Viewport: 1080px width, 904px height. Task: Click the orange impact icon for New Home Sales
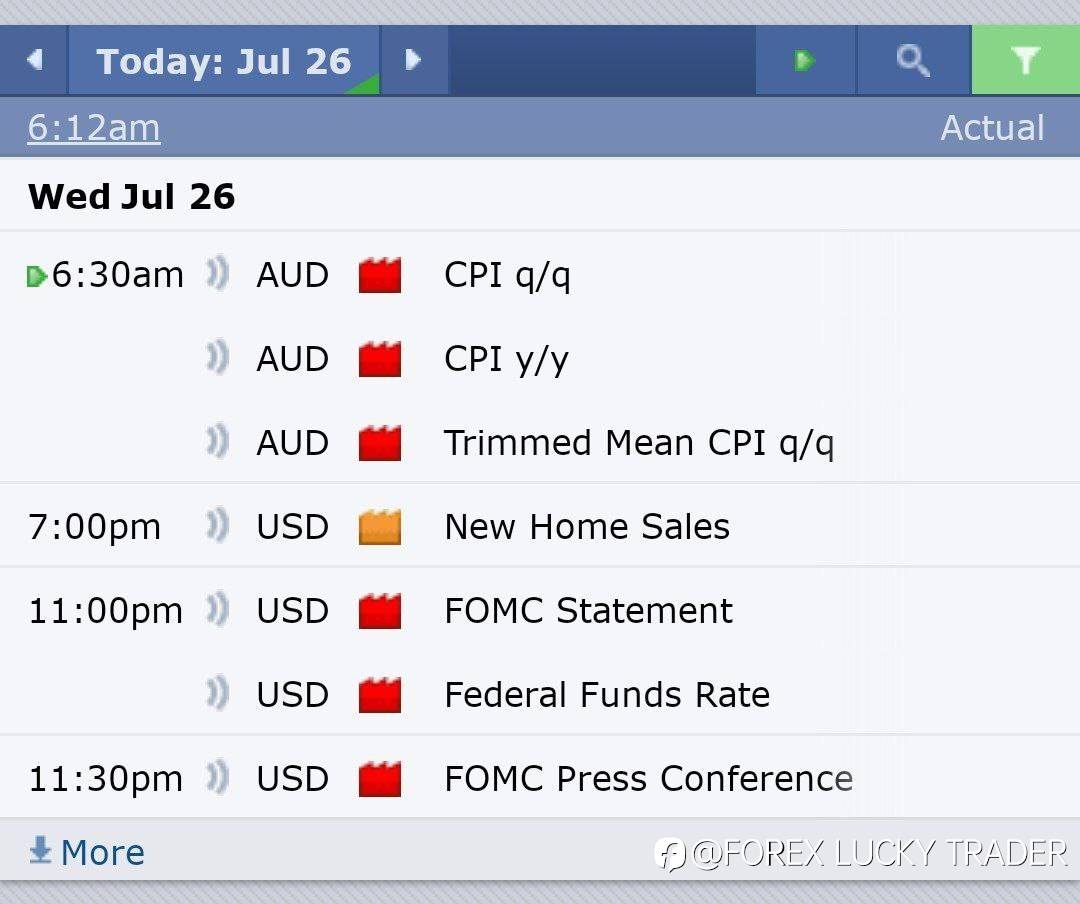point(380,527)
